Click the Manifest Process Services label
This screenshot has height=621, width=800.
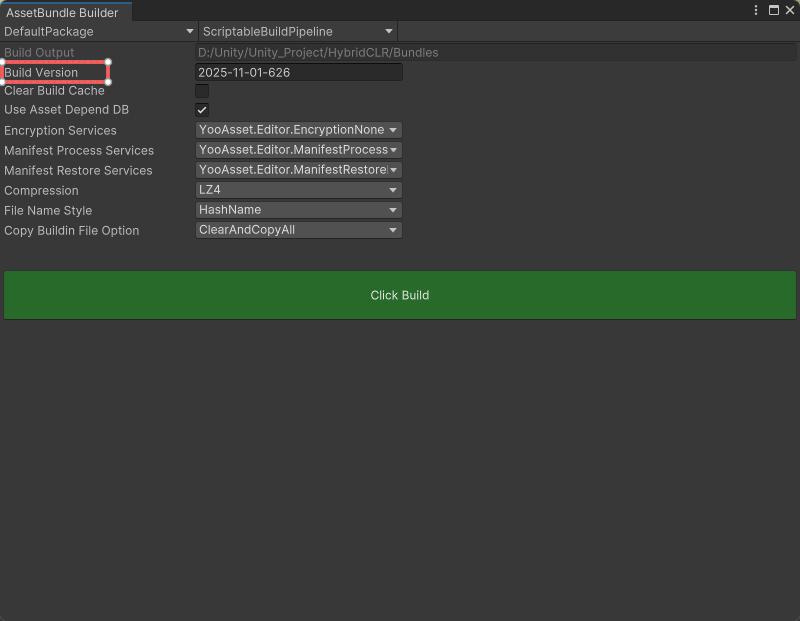point(79,151)
